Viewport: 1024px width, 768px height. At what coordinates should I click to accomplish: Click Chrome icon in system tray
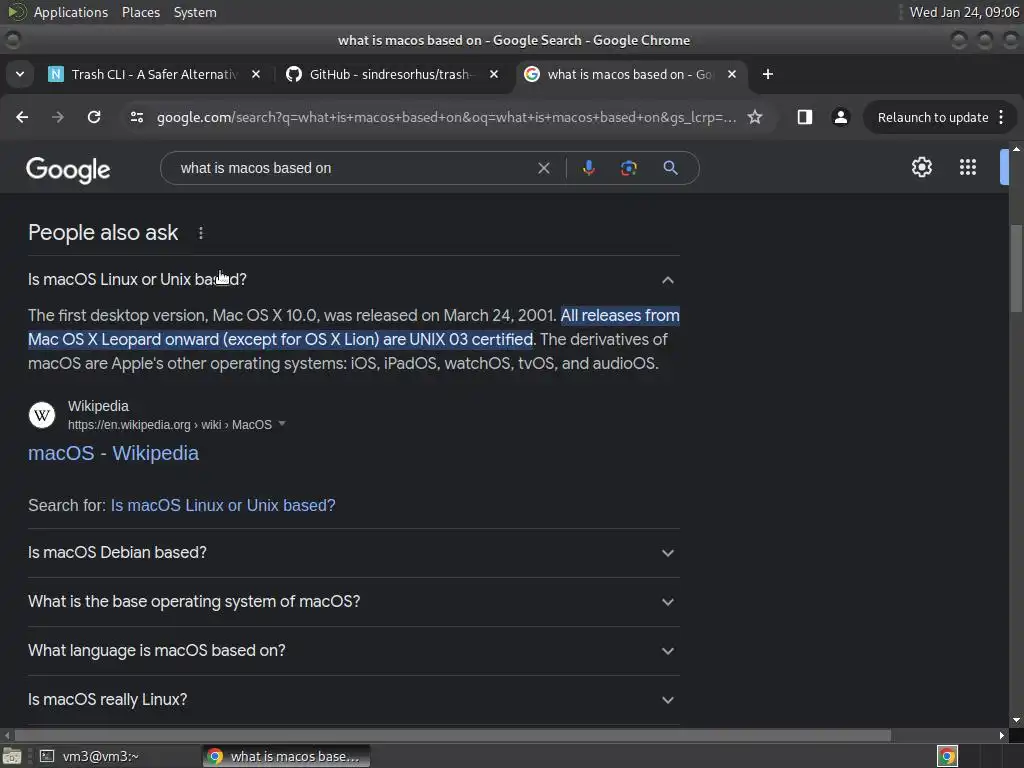click(947, 756)
